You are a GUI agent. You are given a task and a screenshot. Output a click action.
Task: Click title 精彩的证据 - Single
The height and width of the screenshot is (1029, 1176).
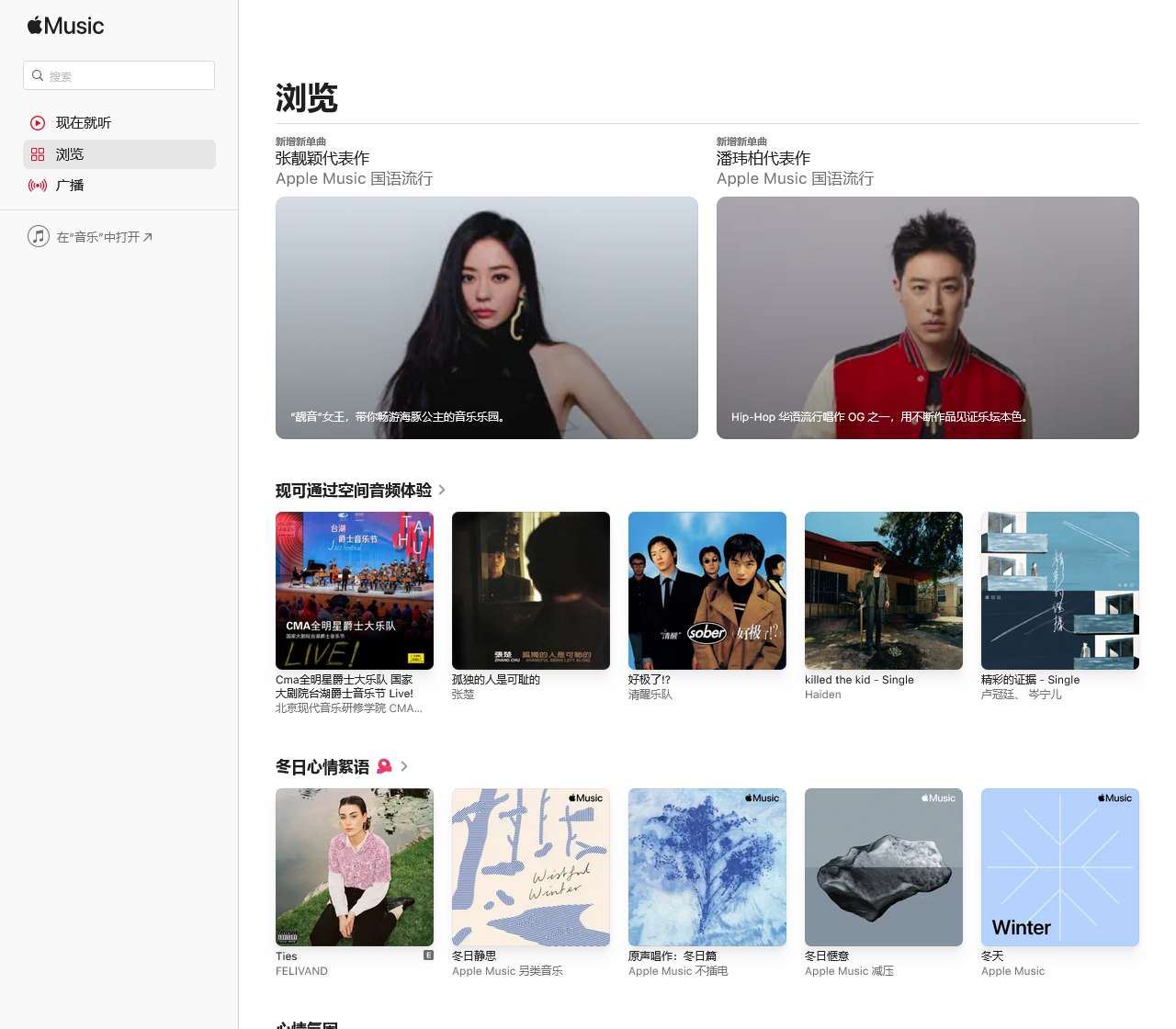(x=1030, y=680)
